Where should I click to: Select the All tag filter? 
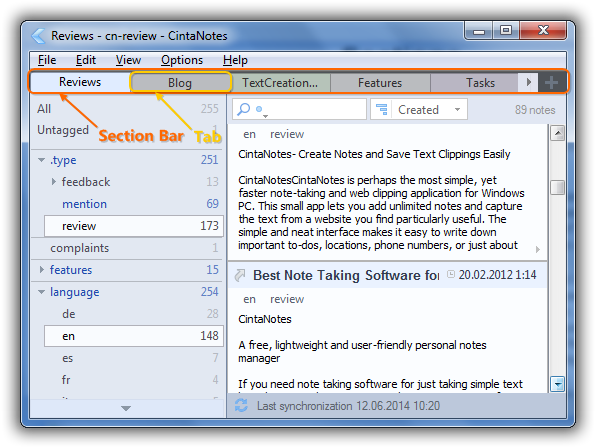click(x=44, y=109)
